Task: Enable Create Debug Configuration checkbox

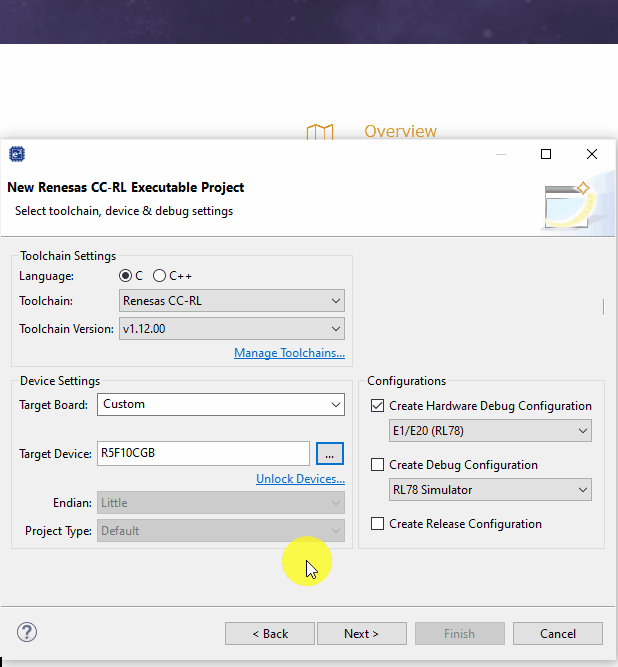Action: click(x=377, y=465)
